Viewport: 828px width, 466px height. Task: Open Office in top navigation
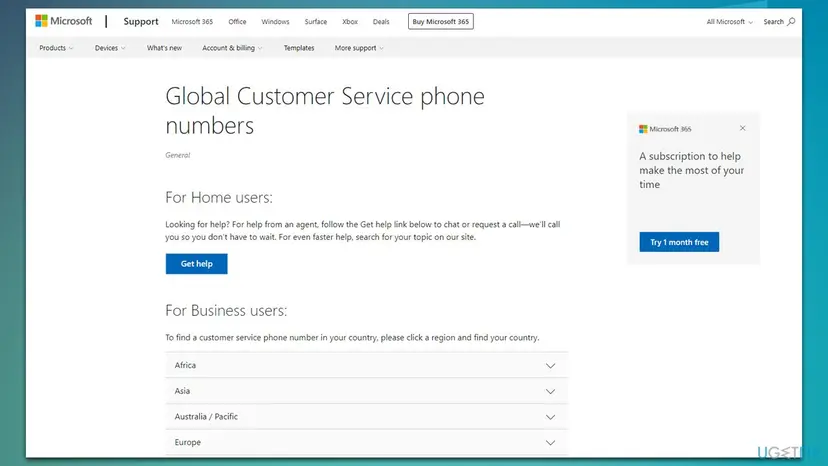point(237,22)
